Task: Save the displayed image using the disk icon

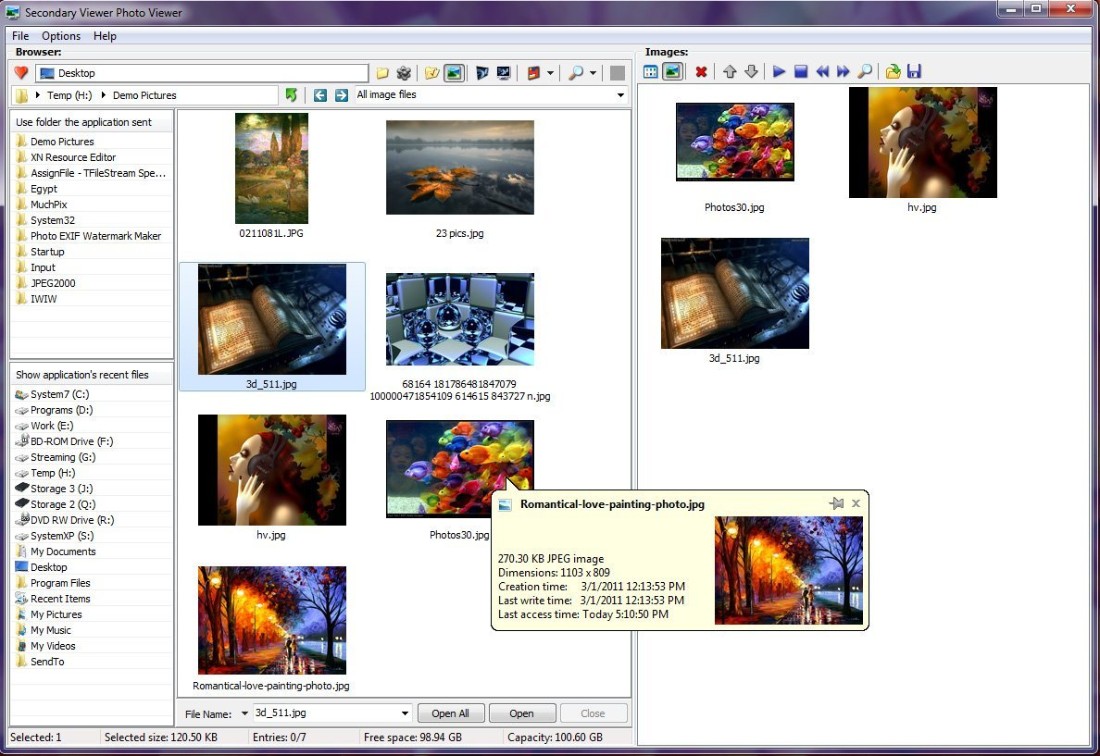Action: pos(913,71)
